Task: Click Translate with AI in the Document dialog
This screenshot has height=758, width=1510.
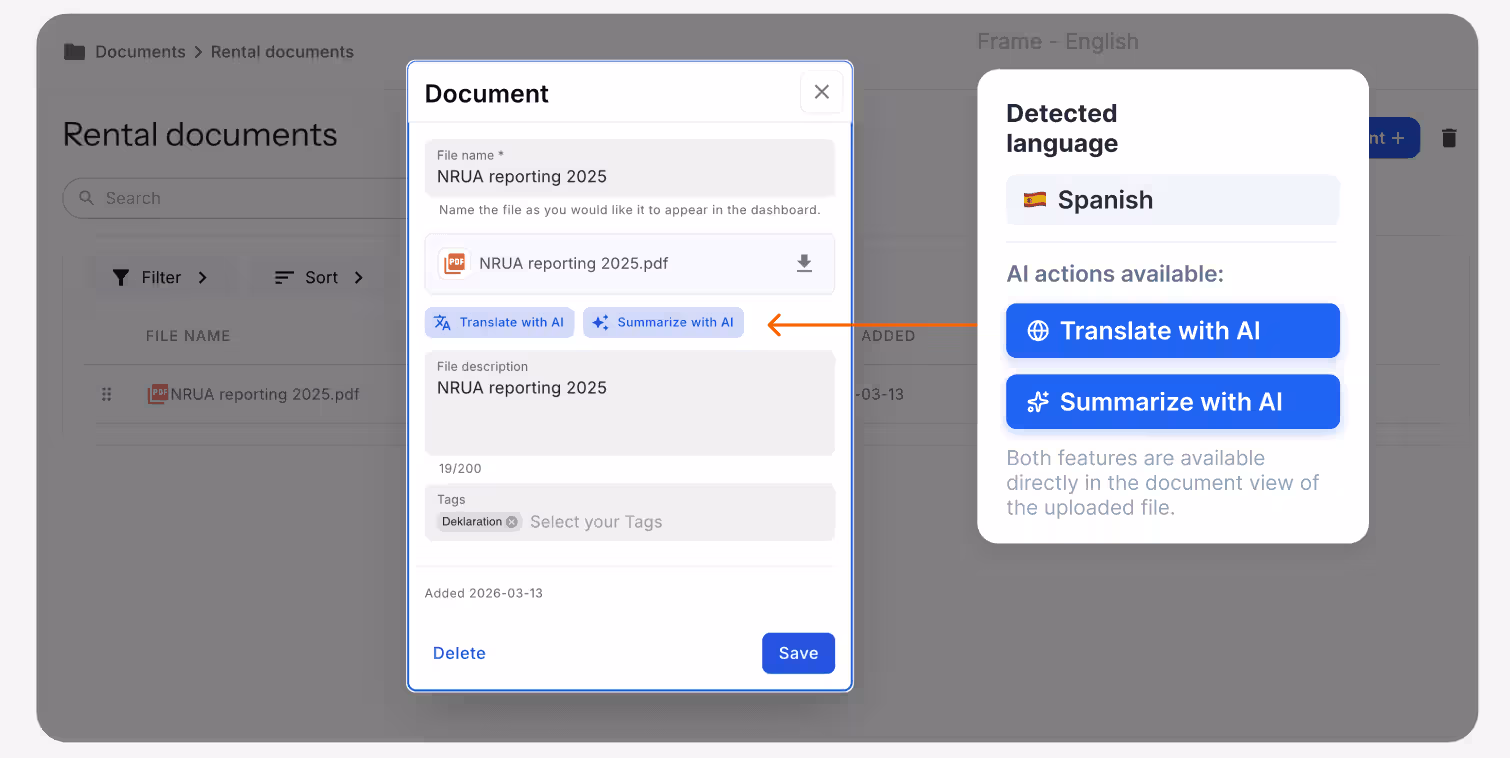Action: coord(499,322)
